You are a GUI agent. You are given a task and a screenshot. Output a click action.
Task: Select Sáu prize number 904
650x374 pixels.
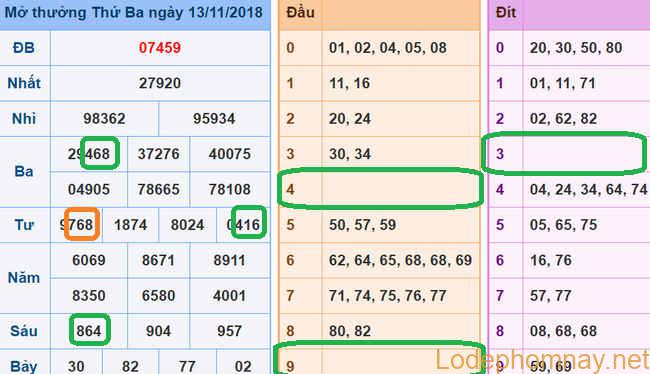[x=158, y=331]
